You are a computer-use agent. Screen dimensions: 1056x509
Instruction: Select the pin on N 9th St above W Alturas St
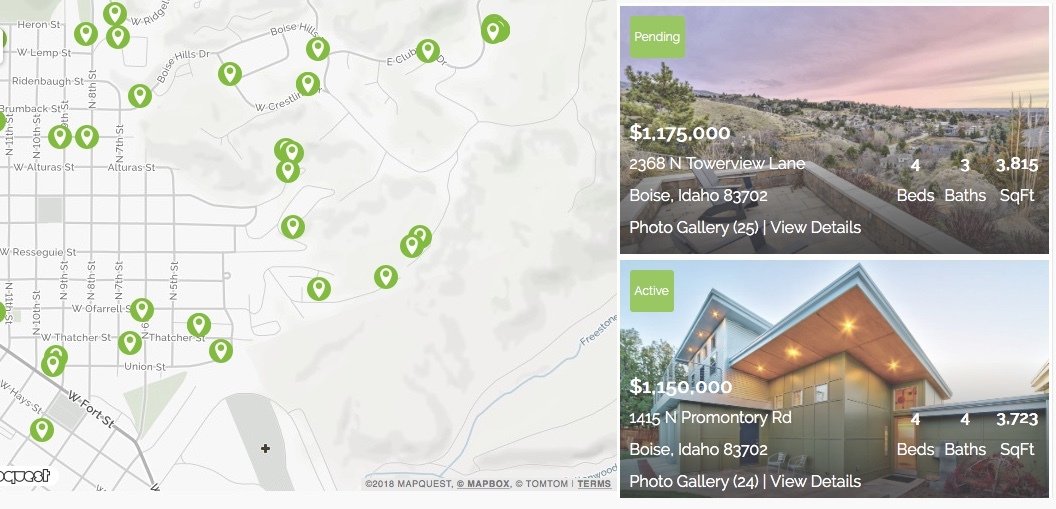(x=60, y=137)
